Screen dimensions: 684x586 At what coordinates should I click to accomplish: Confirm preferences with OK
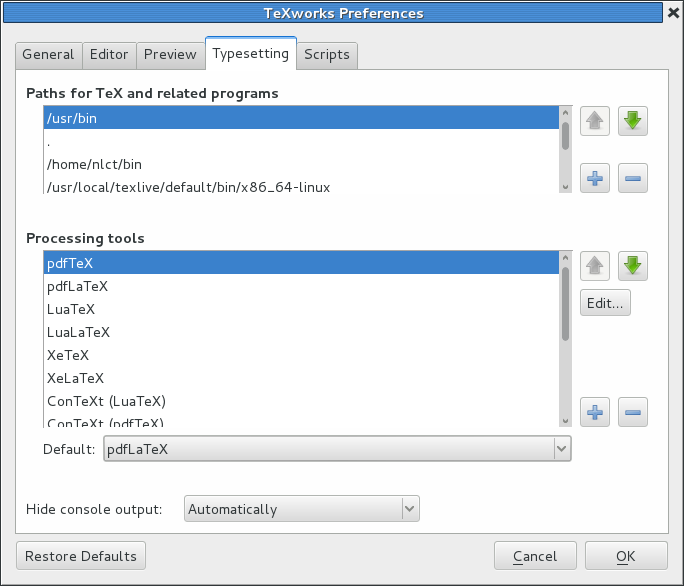[x=626, y=556]
